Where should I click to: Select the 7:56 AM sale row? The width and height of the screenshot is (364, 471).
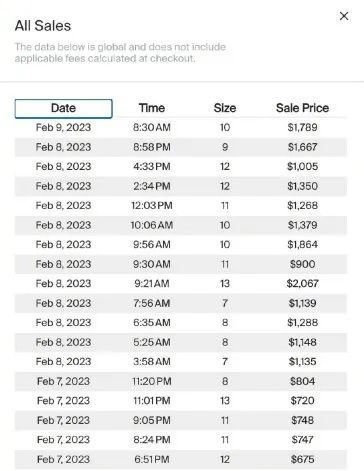181,303
